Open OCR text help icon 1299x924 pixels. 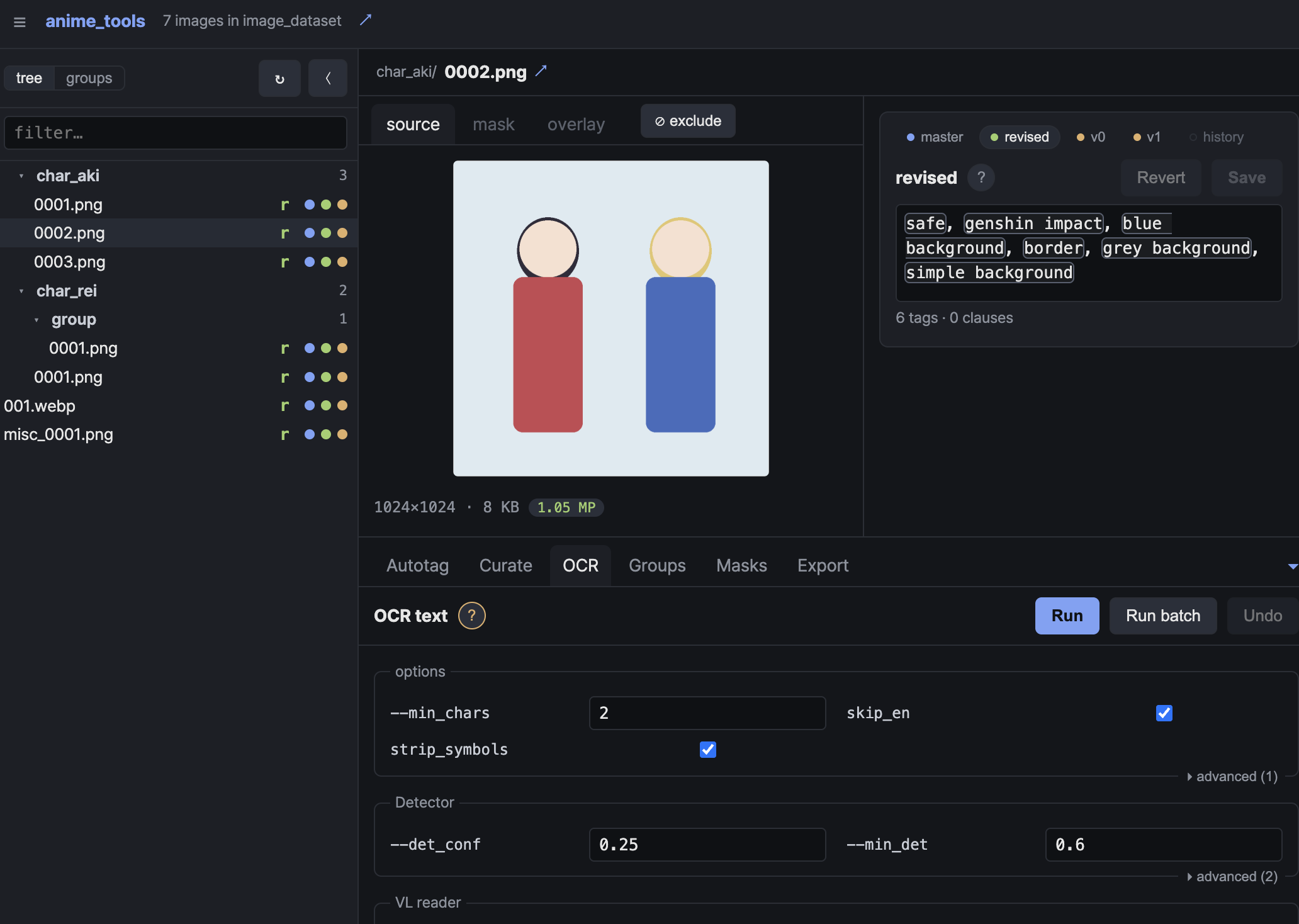pyautogui.click(x=471, y=616)
